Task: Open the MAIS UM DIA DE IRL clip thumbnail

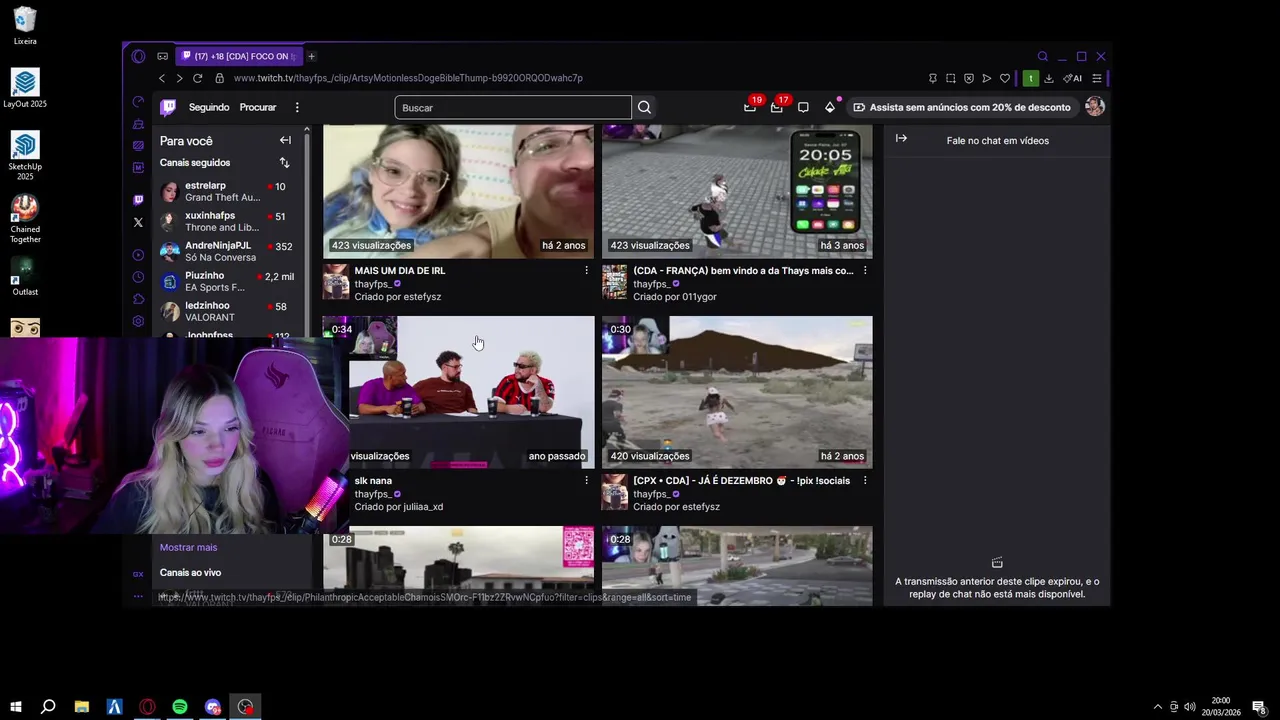Action: [458, 191]
